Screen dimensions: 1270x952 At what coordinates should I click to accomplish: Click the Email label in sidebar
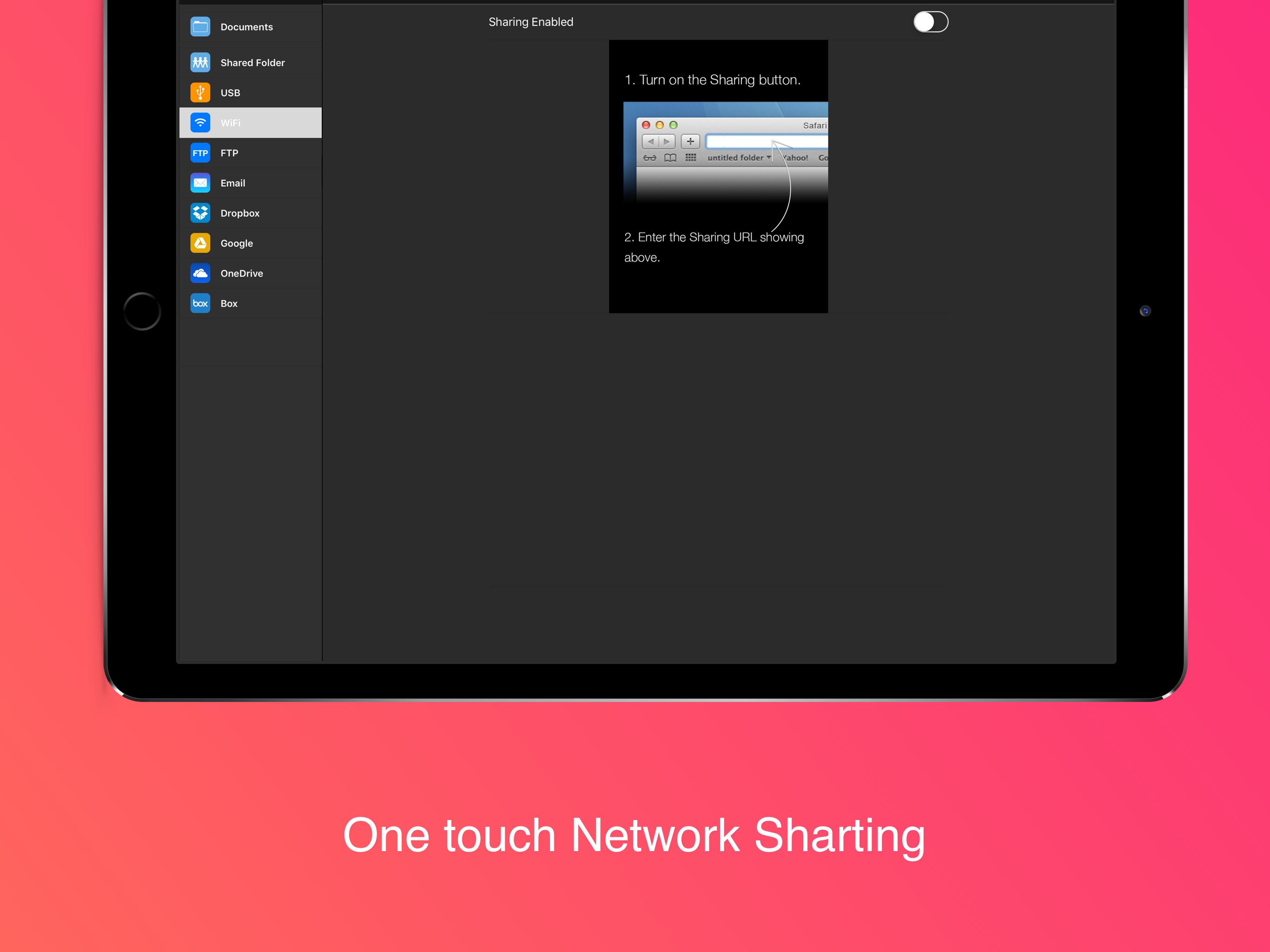[x=232, y=183]
